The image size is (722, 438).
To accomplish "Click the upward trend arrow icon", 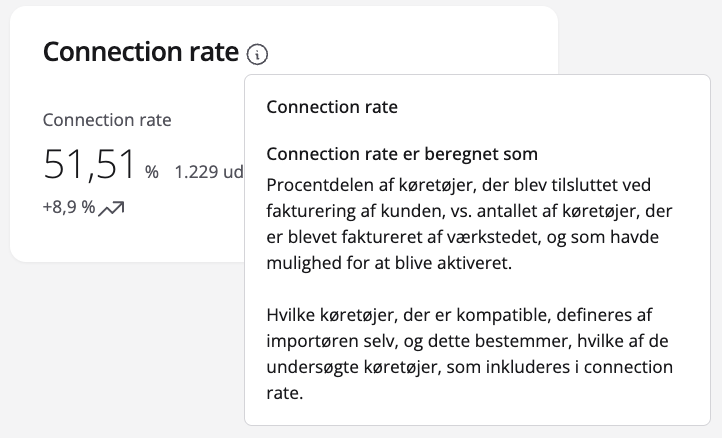I will pyautogui.click(x=112, y=208).
